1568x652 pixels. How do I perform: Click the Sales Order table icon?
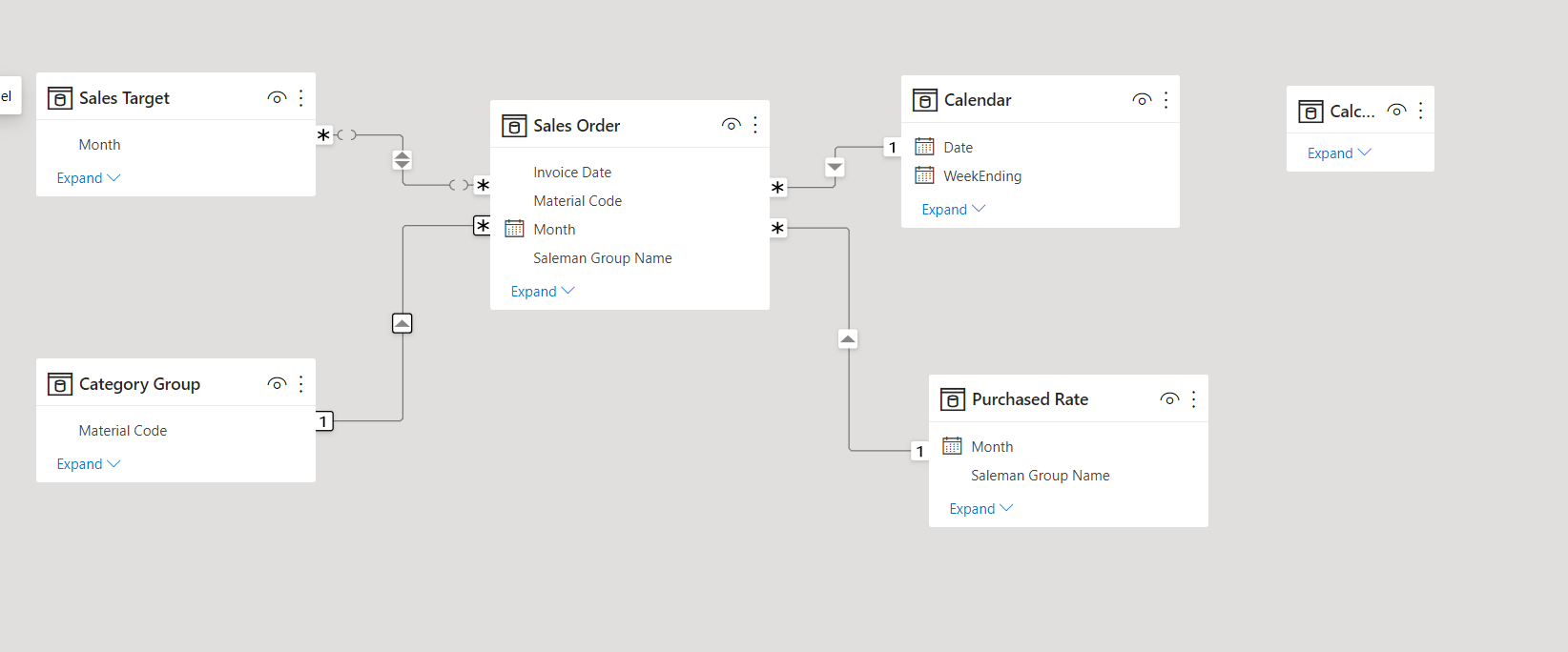[514, 126]
